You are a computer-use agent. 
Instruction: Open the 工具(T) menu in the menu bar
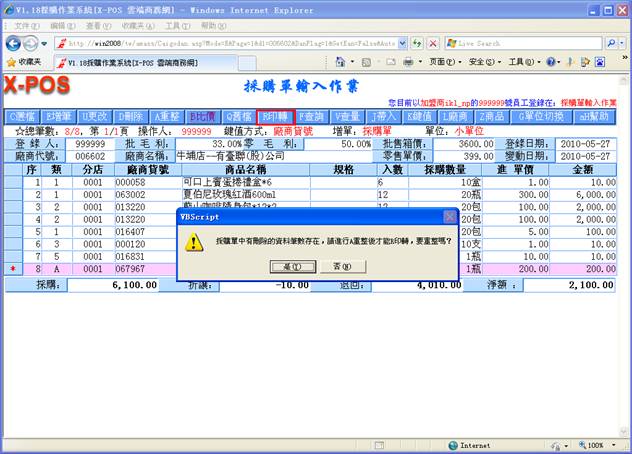177,24
